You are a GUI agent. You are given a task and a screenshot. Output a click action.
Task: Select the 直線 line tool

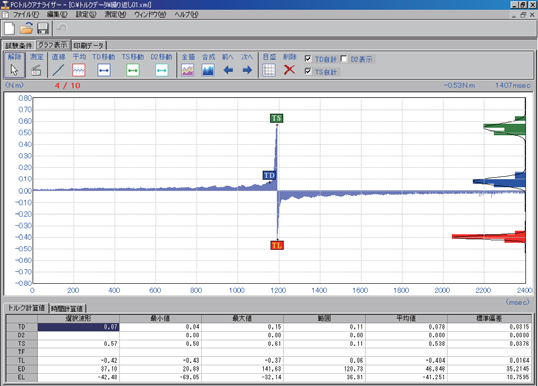(x=58, y=70)
